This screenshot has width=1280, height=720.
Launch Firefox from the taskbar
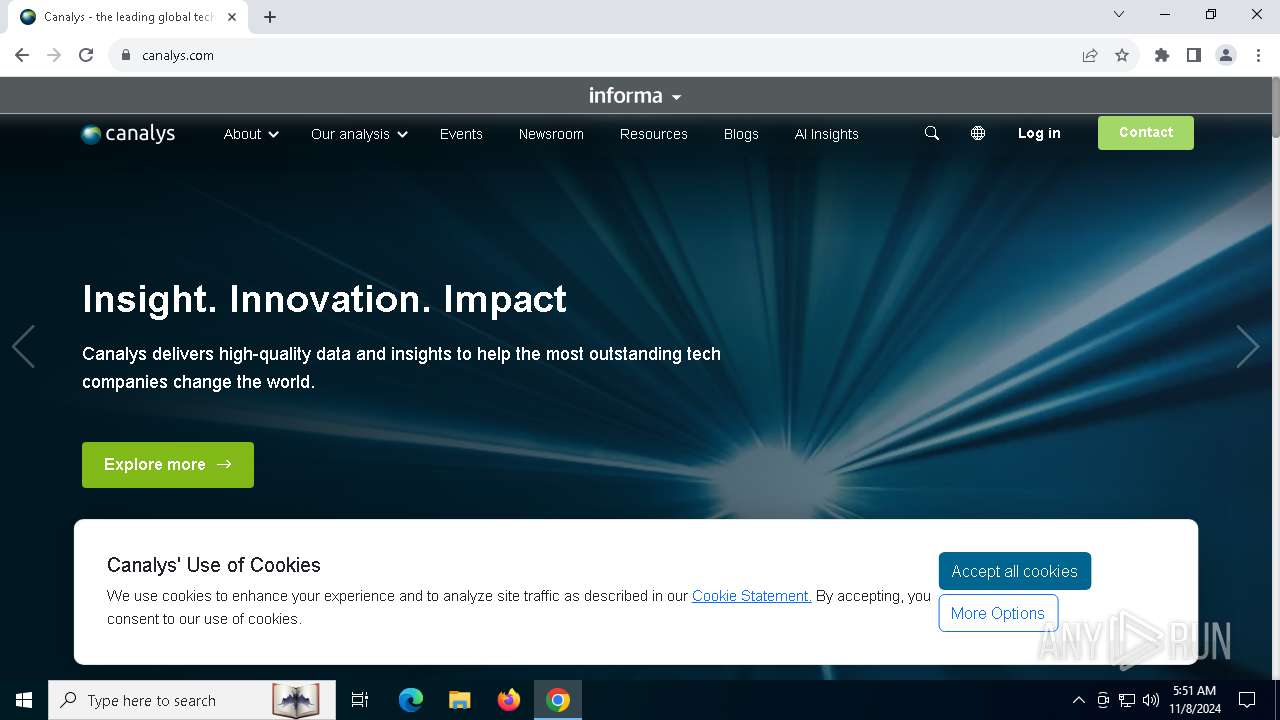(x=509, y=700)
